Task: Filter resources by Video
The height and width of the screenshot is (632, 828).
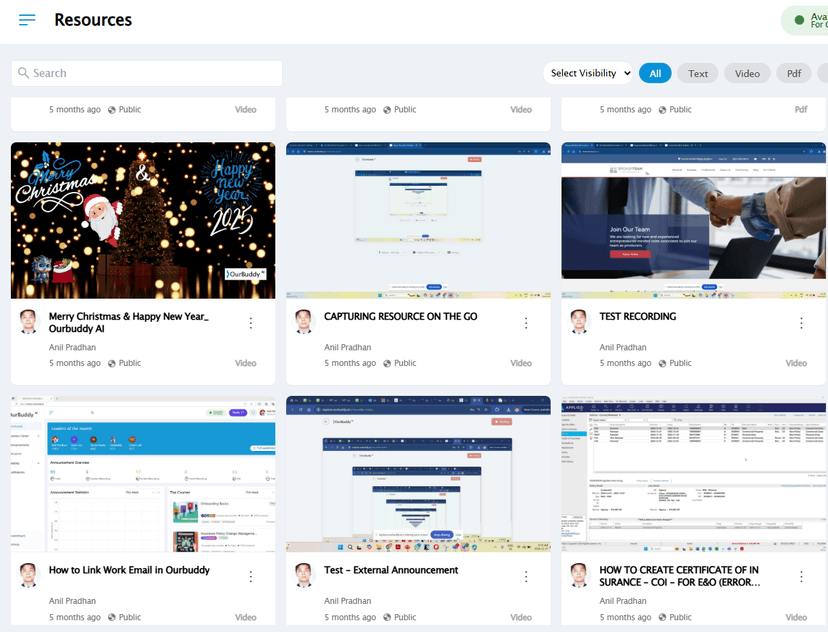Action: [747, 73]
